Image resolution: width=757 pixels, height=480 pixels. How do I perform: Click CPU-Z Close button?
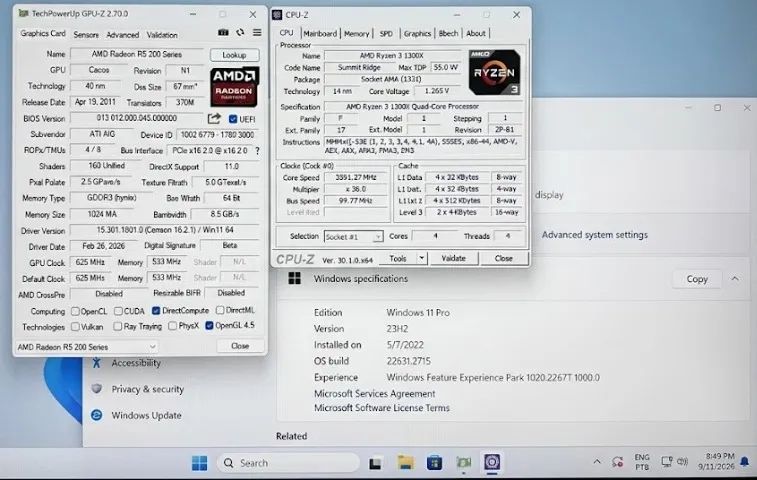[x=504, y=258]
